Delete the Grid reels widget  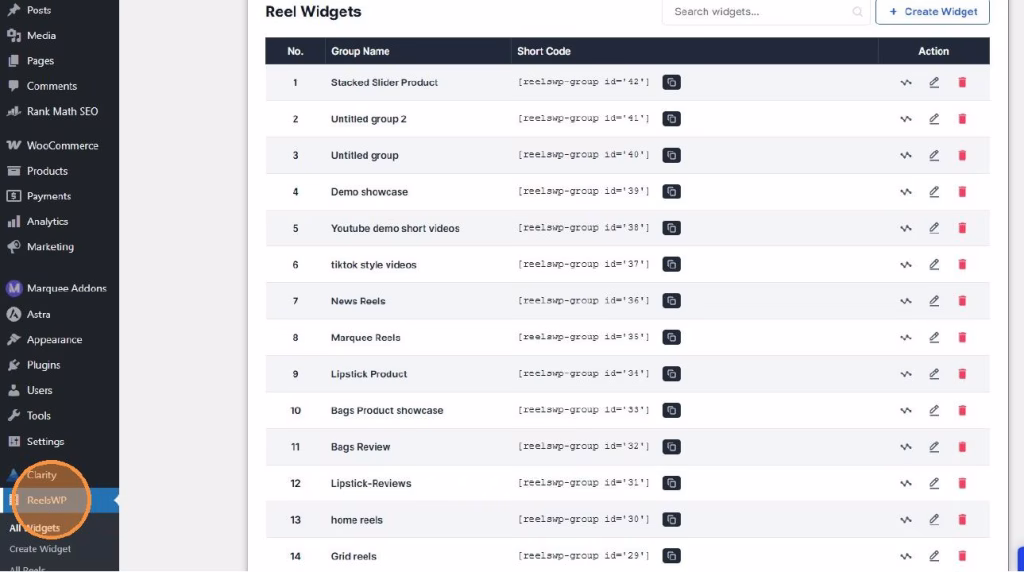(x=962, y=556)
